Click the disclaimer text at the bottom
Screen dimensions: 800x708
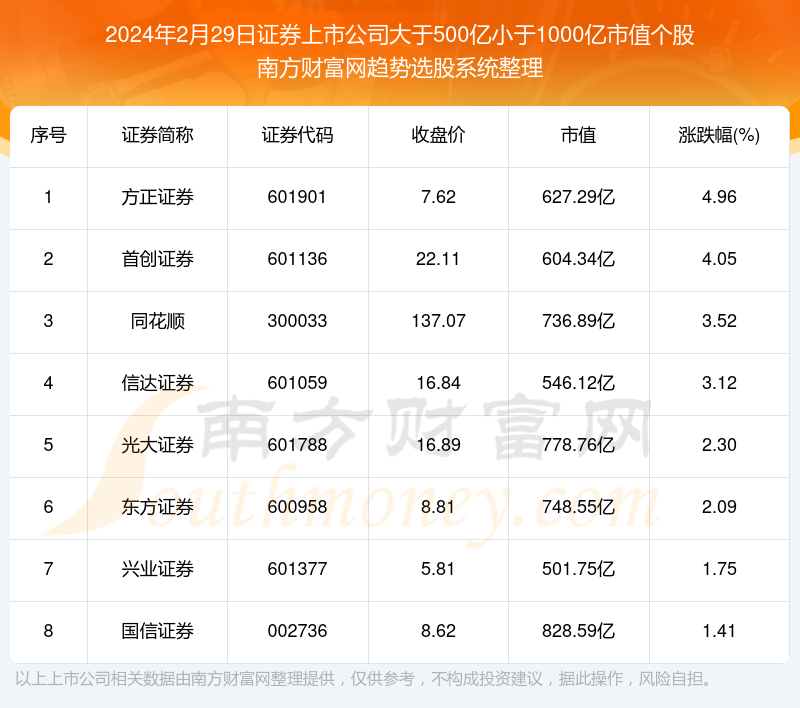363,679
